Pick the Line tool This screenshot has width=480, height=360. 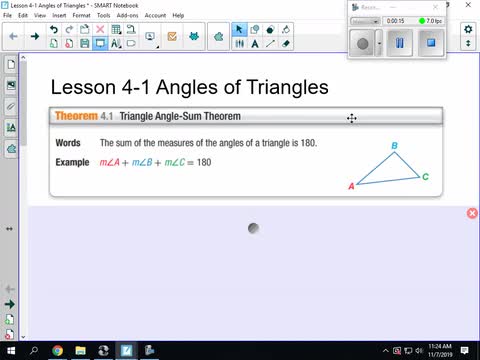[x=270, y=43]
